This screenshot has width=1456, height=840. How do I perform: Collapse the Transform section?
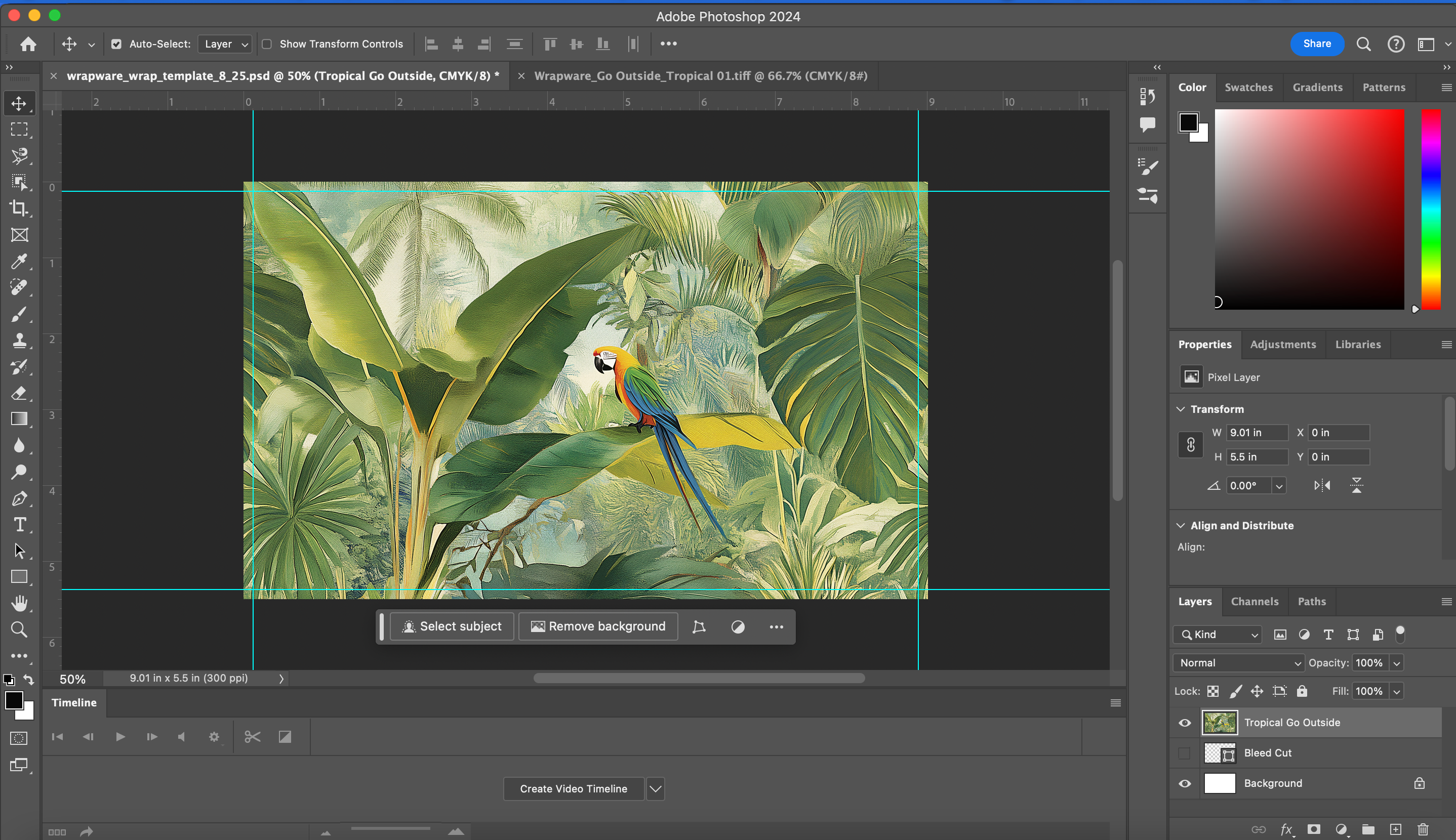[x=1181, y=409]
